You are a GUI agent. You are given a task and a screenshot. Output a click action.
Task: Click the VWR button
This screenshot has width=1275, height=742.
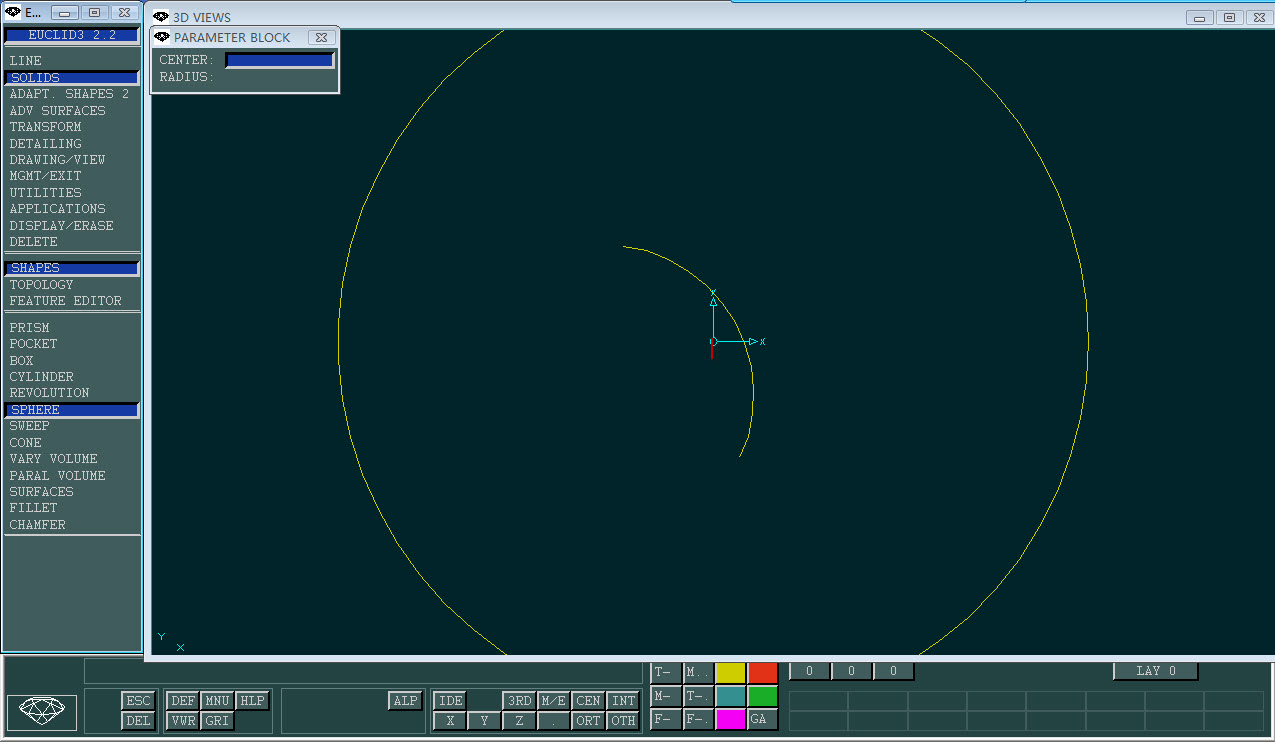(x=183, y=721)
